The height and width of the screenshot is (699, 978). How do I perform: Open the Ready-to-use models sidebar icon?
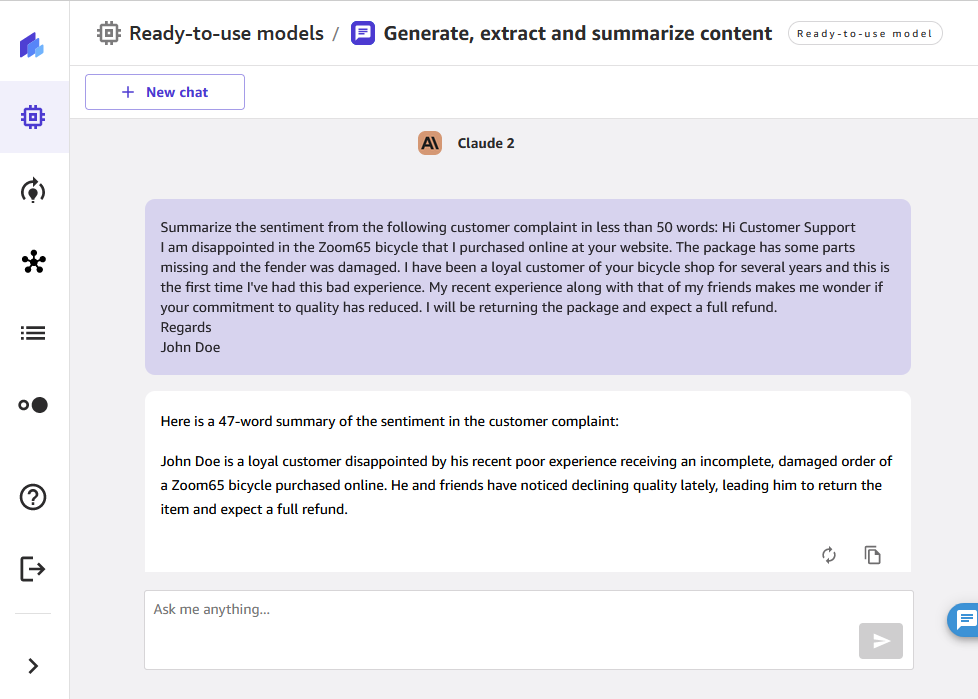pyautogui.click(x=33, y=117)
